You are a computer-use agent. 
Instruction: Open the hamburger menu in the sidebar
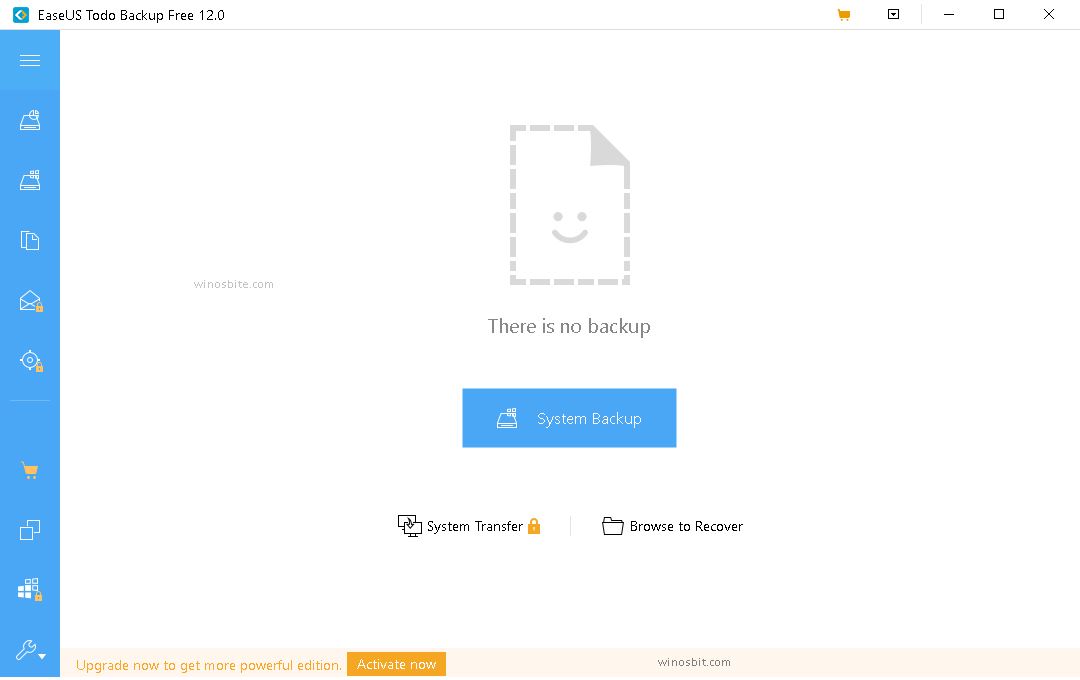[30, 60]
